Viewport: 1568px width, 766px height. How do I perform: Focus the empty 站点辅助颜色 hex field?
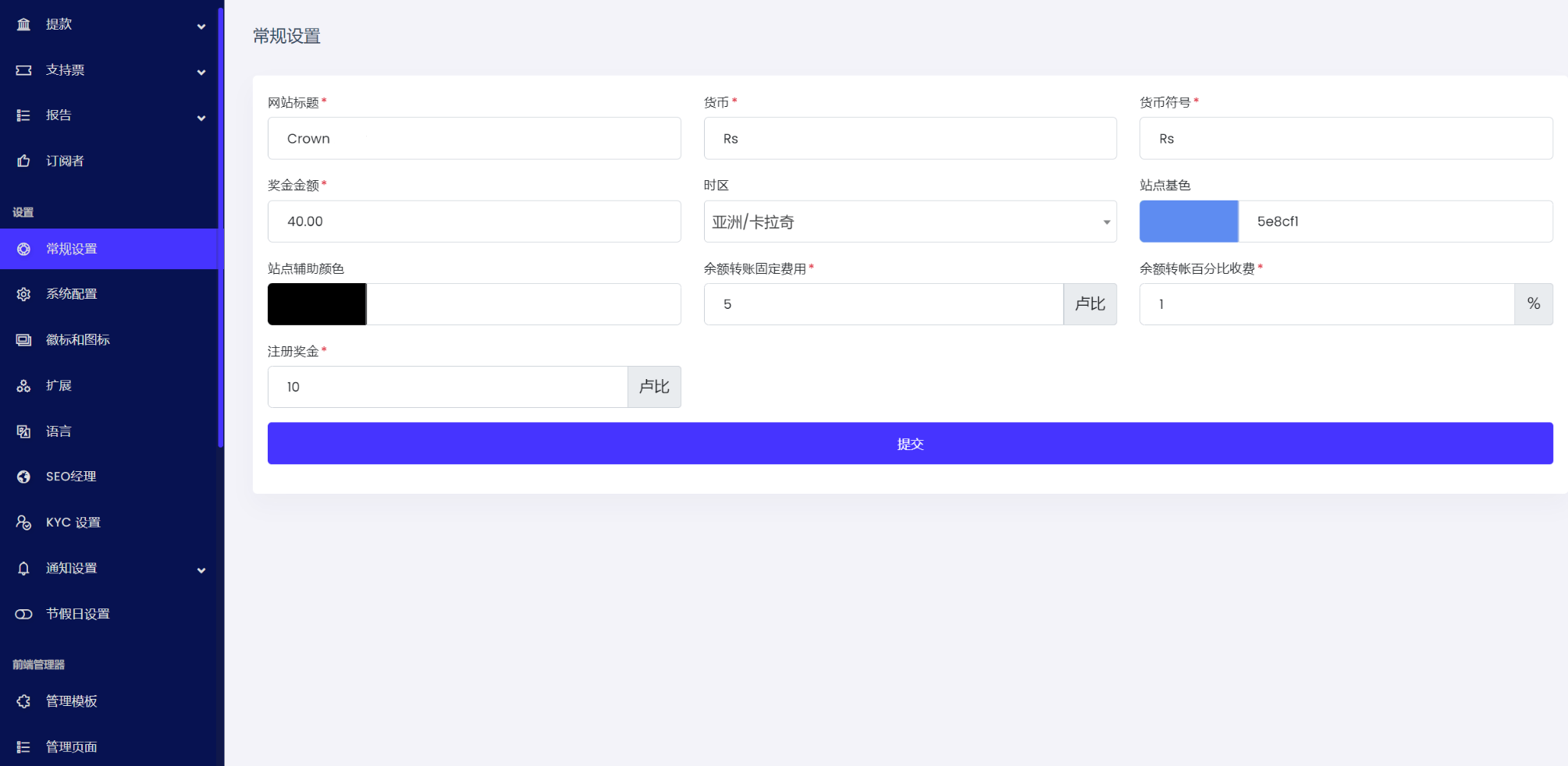pos(524,304)
